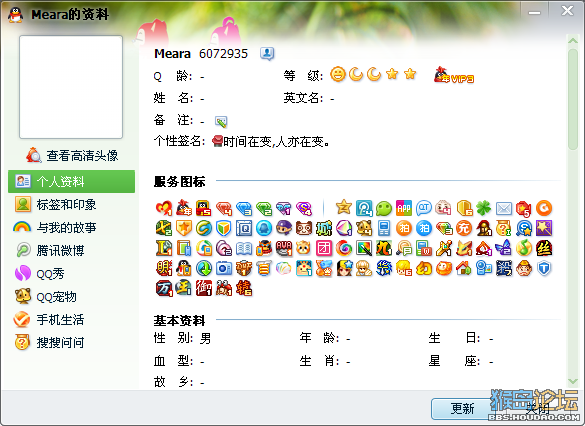Click the vertical scrollbar down arrow
This screenshot has height=426, width=585.
tap(573, 381)
